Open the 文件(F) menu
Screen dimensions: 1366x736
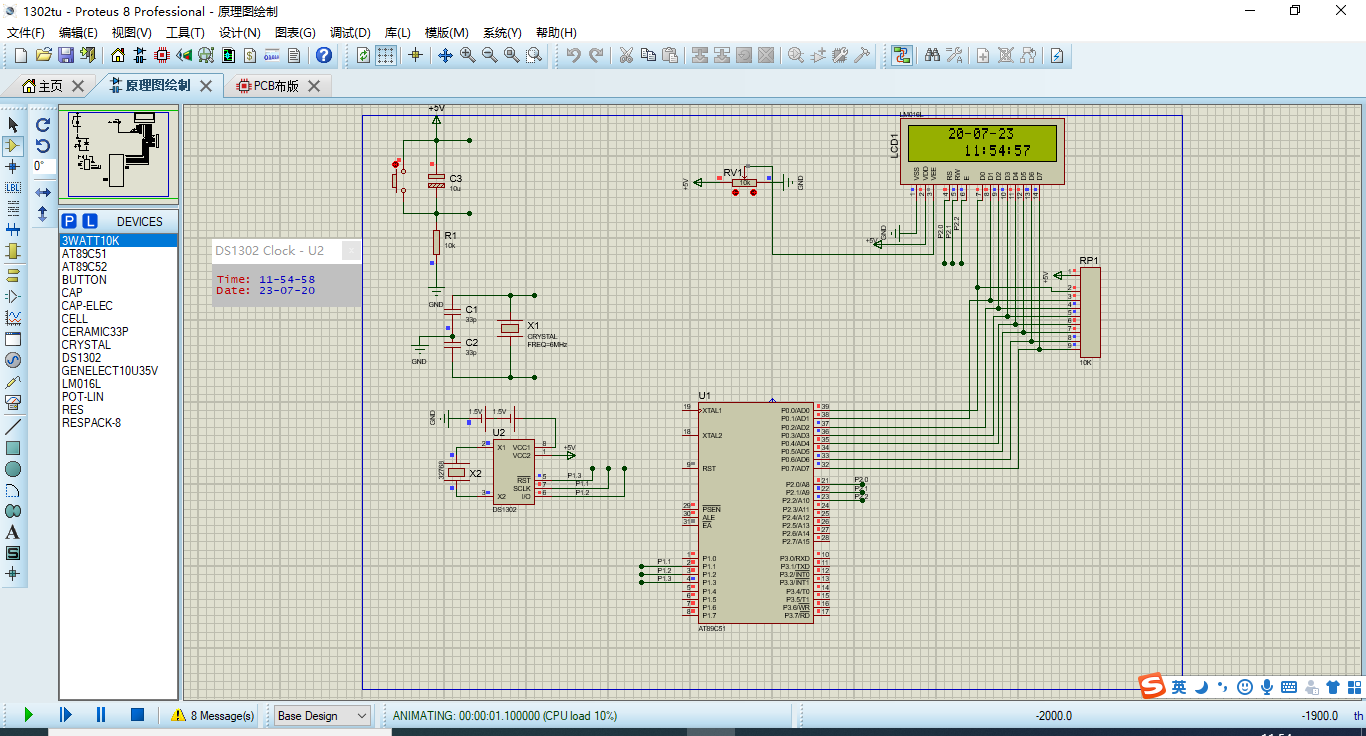pos(26,33)
